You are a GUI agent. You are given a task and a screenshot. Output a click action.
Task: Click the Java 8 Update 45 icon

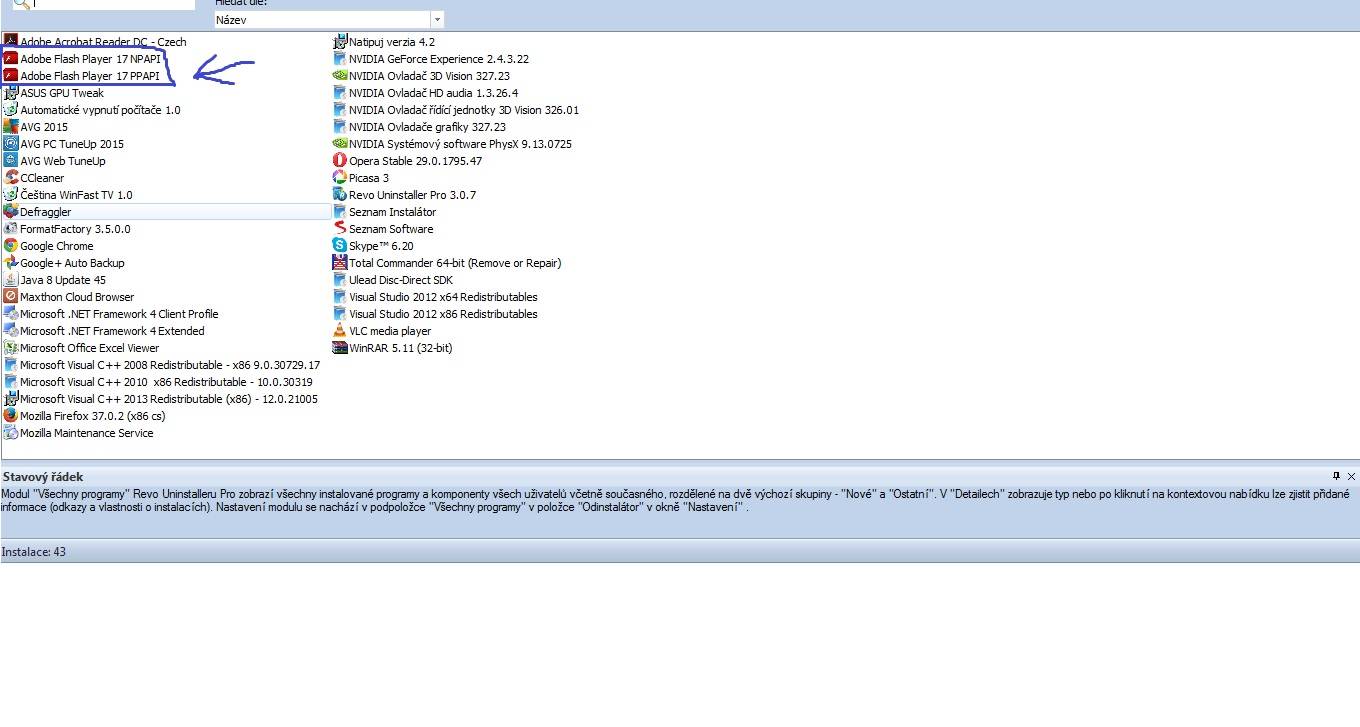pos(11,280)
